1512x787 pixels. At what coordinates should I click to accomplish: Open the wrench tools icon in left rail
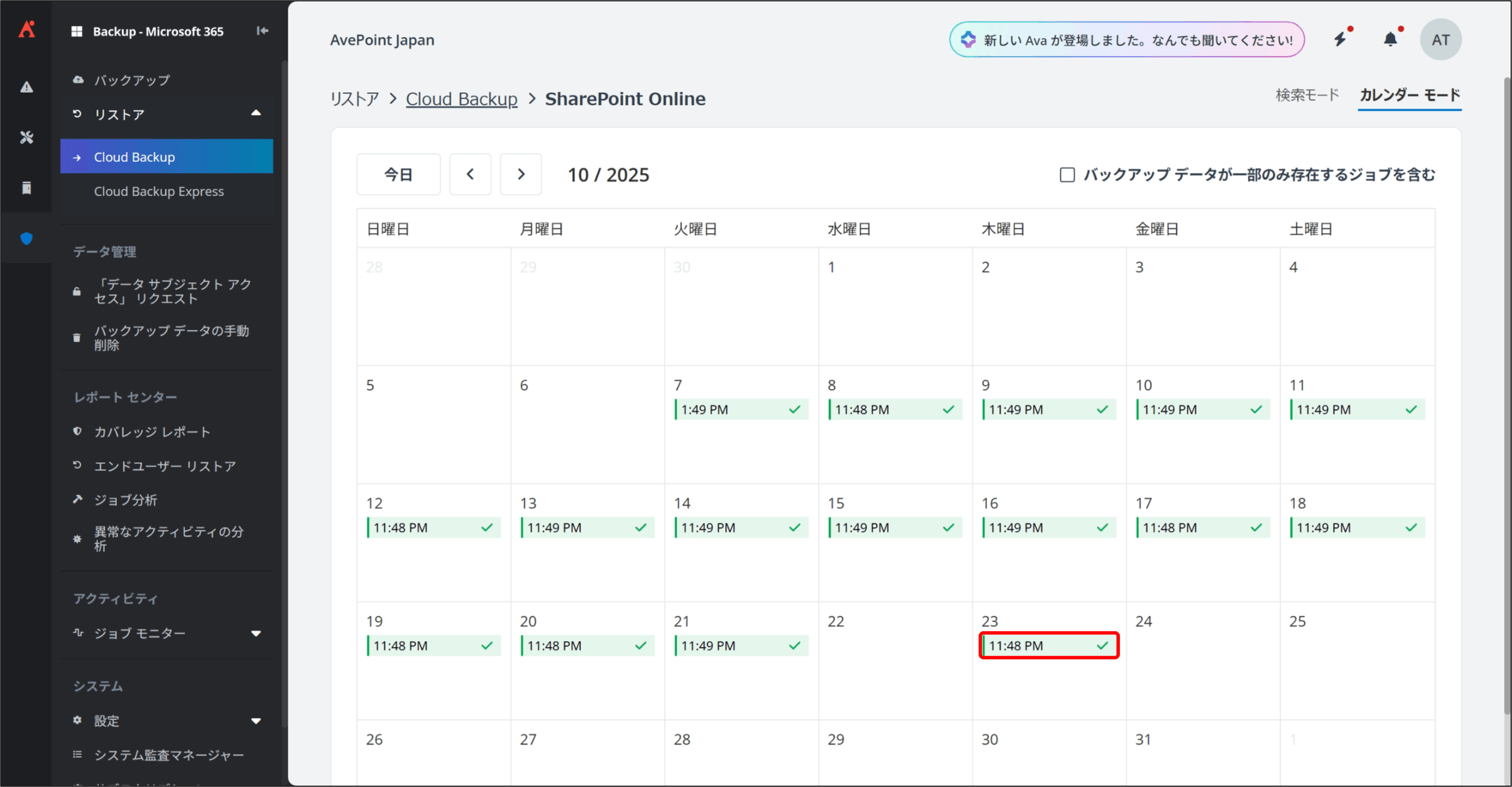tap(27, 138)
